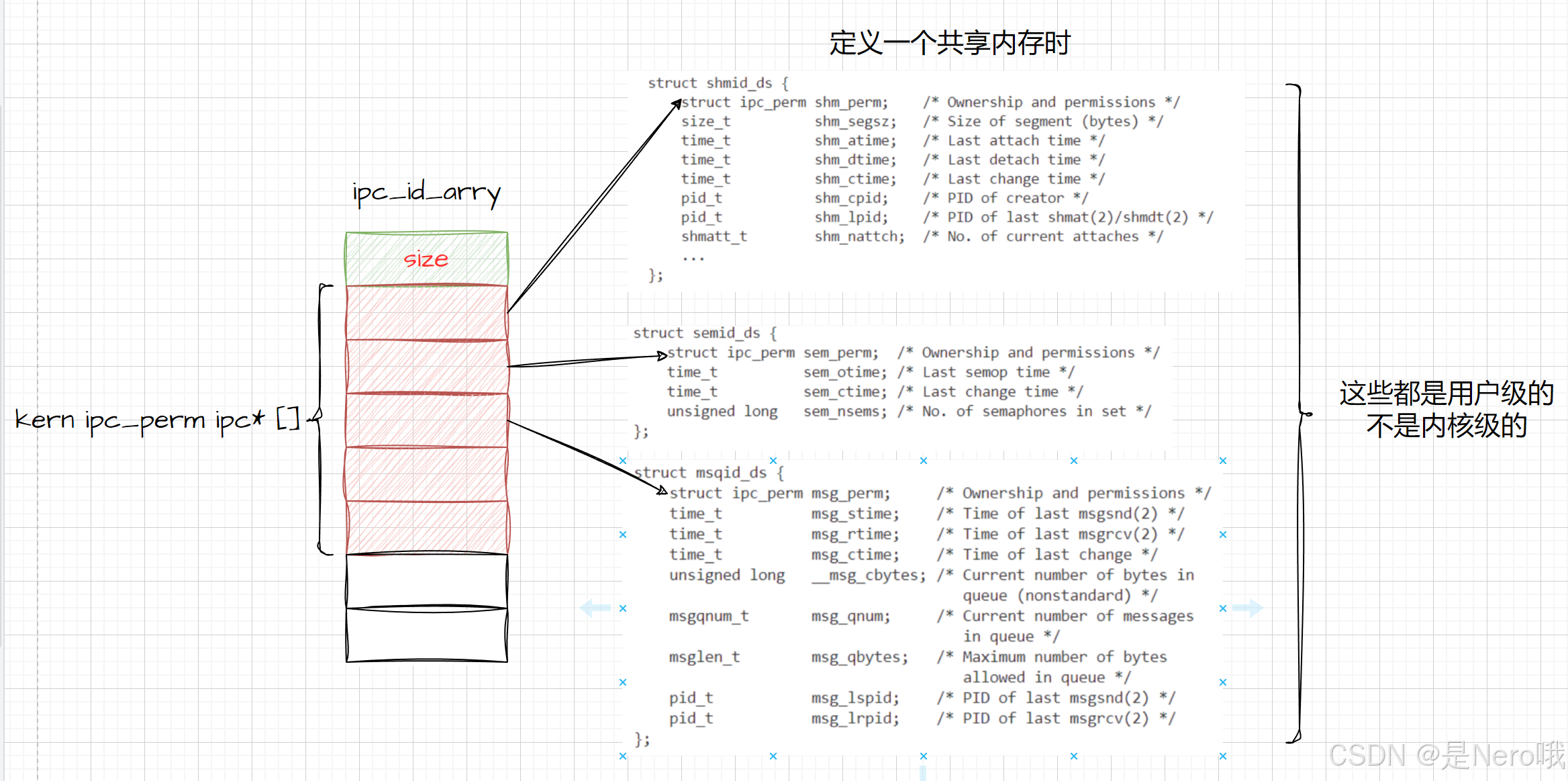Click the msg_qbytes; field text
The image size is (1568, 781).
coord(859,657)
